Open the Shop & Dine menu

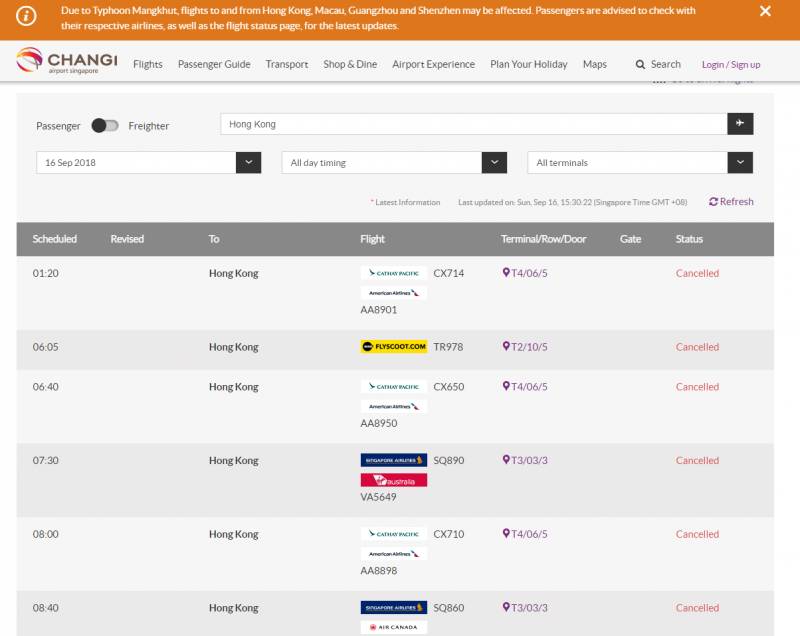(x=350, y=64)
